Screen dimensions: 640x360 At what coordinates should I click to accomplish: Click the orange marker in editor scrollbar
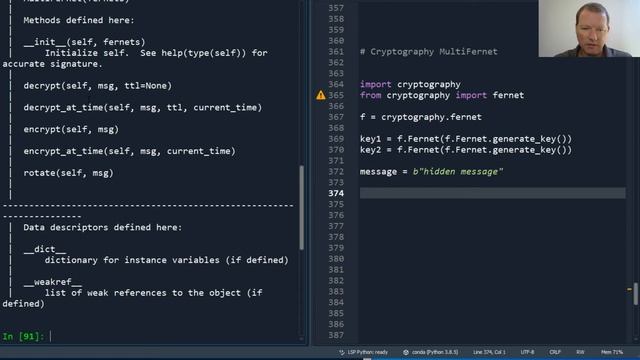click(629, 289)
